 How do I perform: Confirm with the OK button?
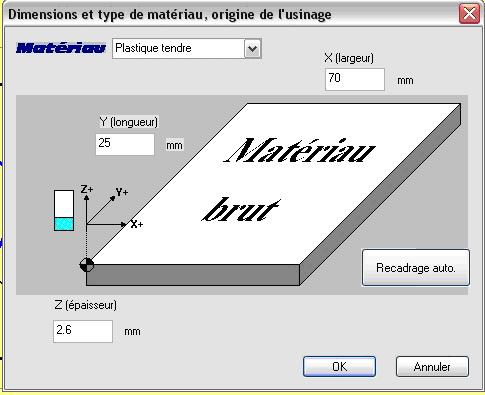[339, 367]
